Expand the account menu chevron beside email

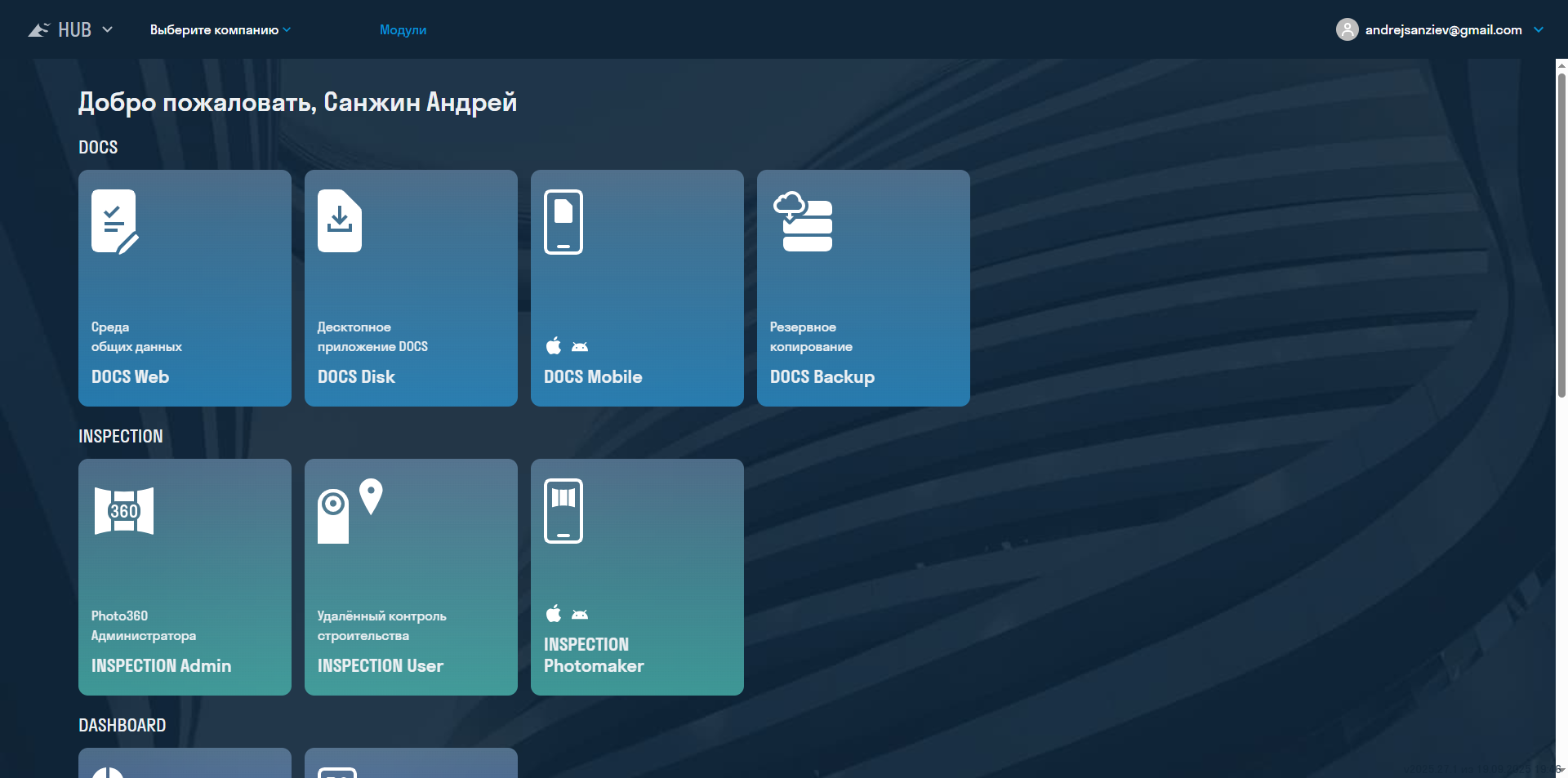[1539, 29]
